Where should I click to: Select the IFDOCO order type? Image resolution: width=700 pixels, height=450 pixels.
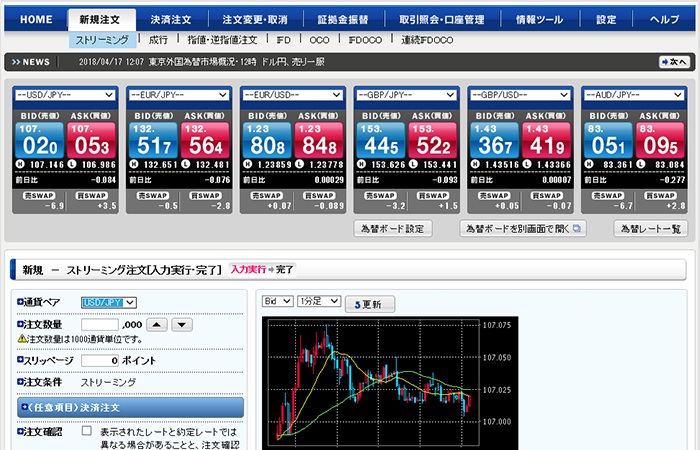click(365, 40)
